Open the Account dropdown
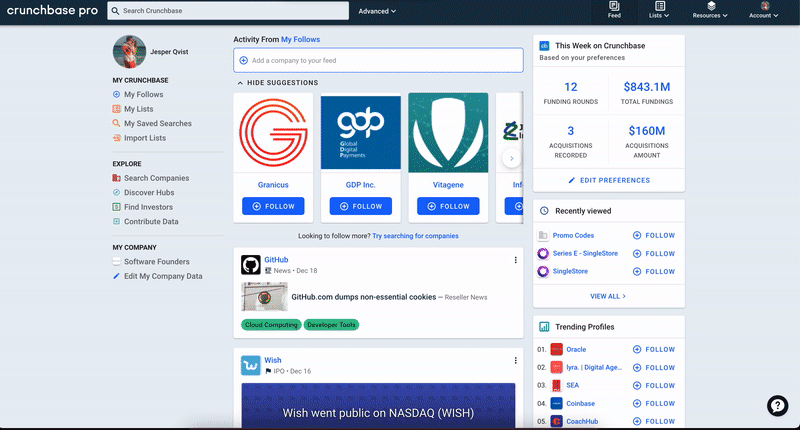This screenshot has height=430, width=800. point(764,10)
